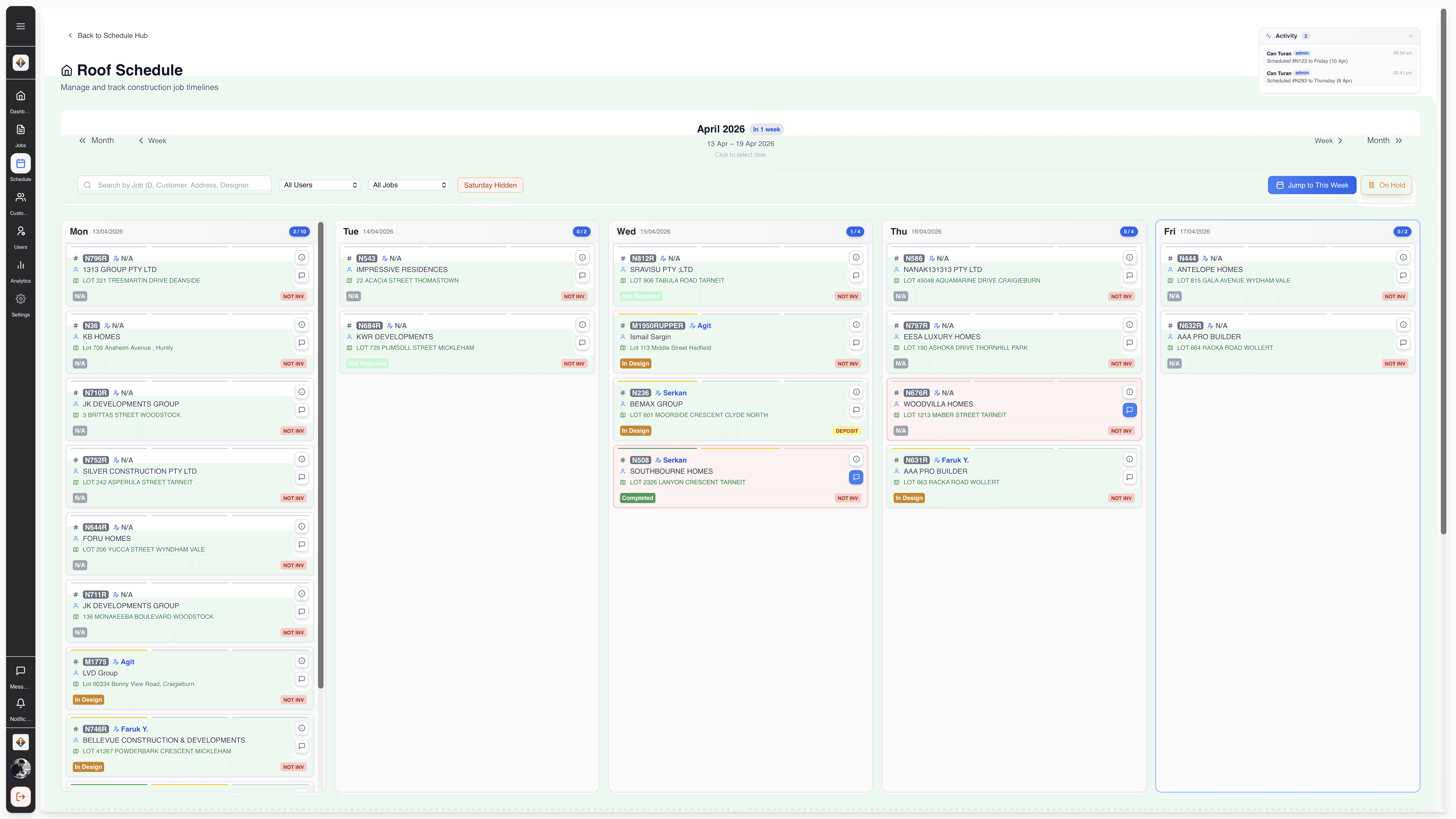Image resolution: width=1456 pixels, height=819 pixels.
Task: Click the Monday column vertical scrollbar
Action: click(321, 452)
